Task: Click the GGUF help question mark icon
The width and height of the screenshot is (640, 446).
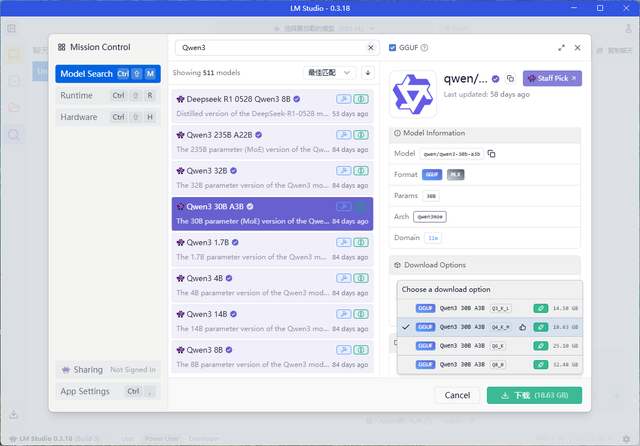Action: tap(424, 48)
